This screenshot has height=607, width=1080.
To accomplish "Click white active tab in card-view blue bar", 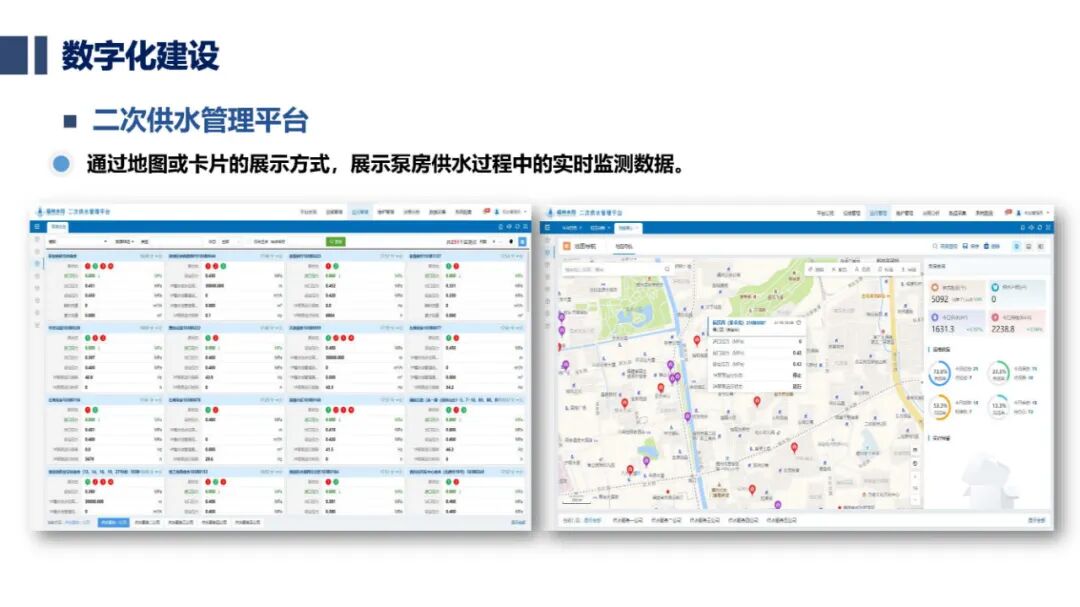I will pyautogui.click(x=58, y=227).
